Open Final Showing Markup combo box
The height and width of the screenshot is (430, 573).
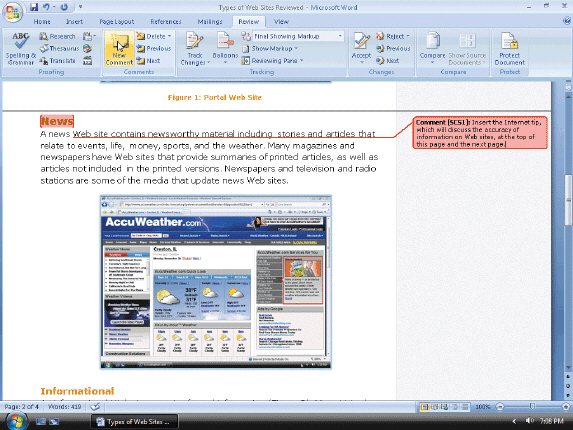(298, 36)
